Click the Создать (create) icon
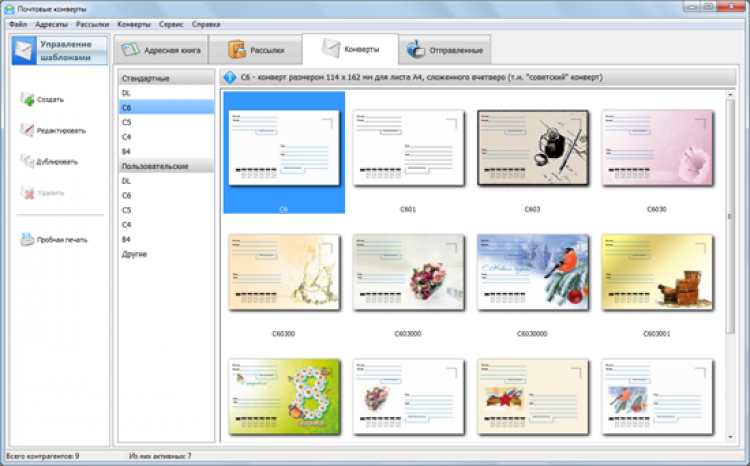The width and height of the screenshot is (750, 466). point(27,100)
